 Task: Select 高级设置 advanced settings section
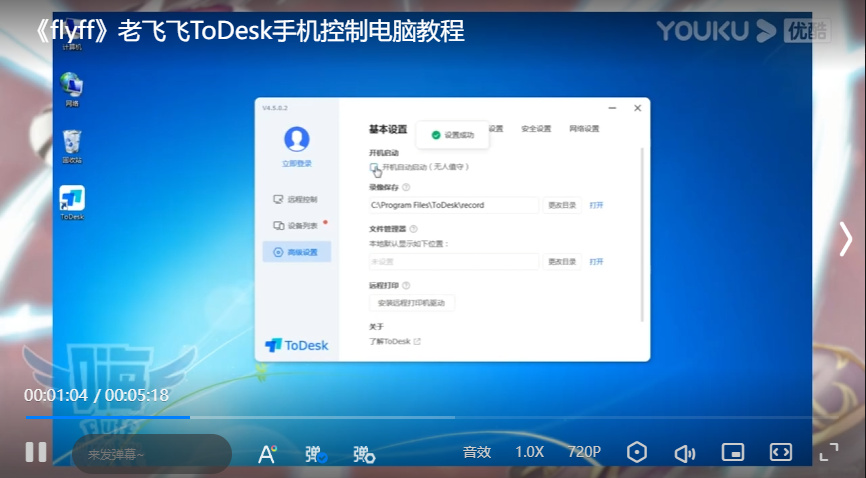[297, 252]
